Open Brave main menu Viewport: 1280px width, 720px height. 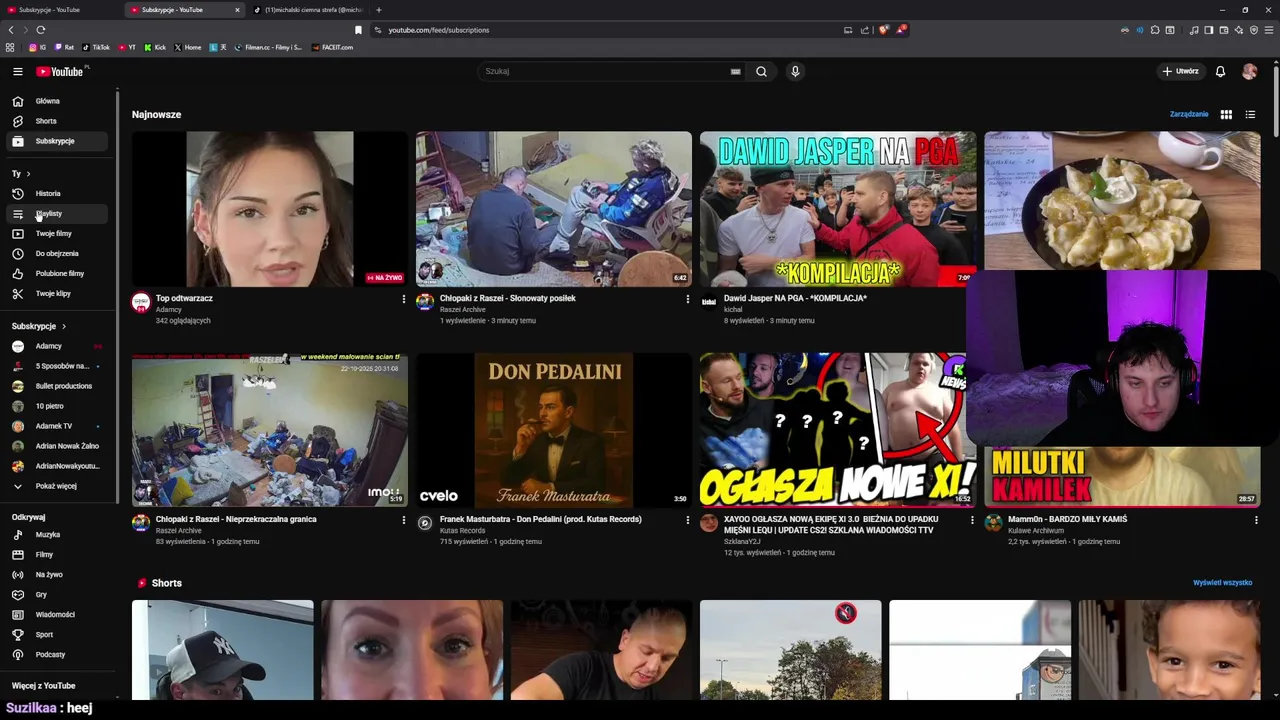pos(1269,30)
